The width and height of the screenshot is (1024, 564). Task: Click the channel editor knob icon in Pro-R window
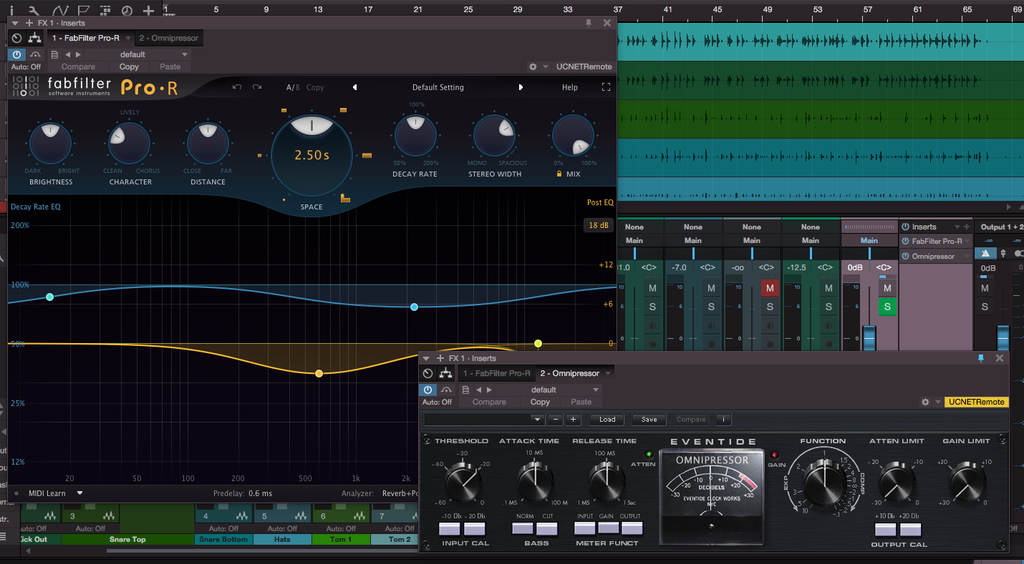click(x=17, y=39)
